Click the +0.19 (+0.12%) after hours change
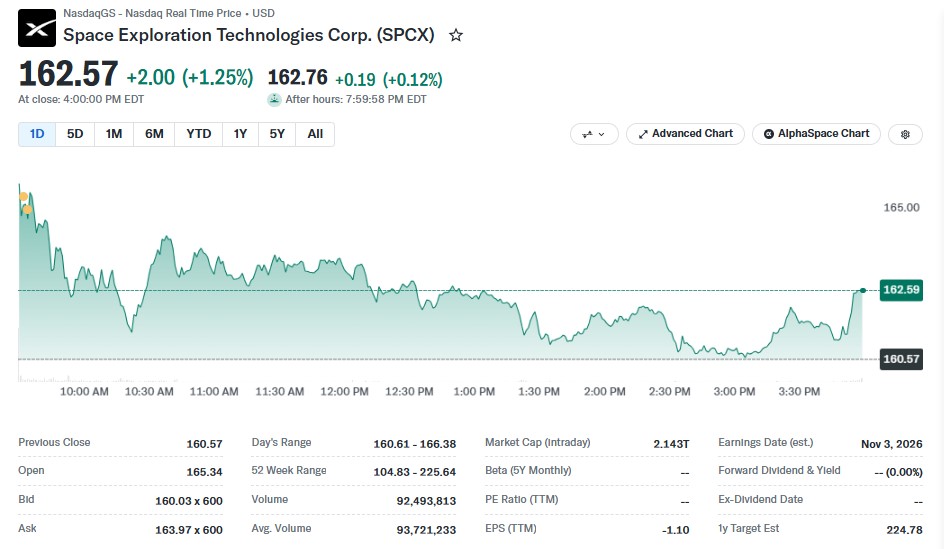Screen dimensions: 944x549 click(x=388, y=79)
